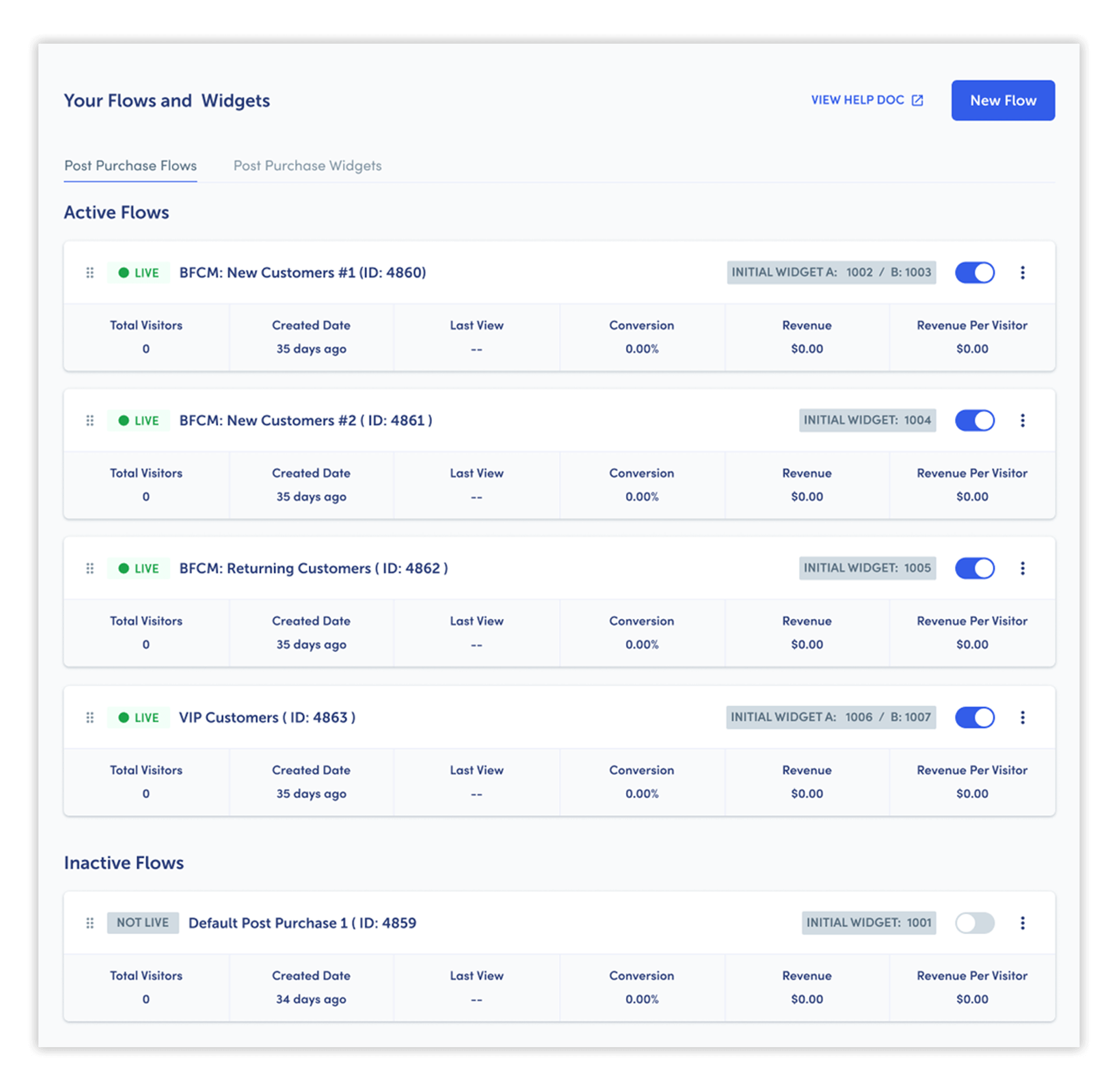The height and width of the screenshot is (1092, 1118).
Task: Click the LIVE badge on flow ID 4860
Action: tap(139, 273)
